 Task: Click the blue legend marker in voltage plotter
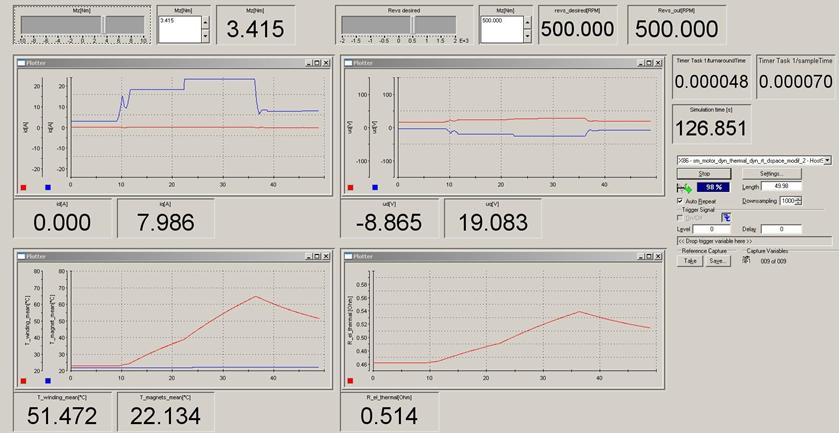tap(375, 187)
